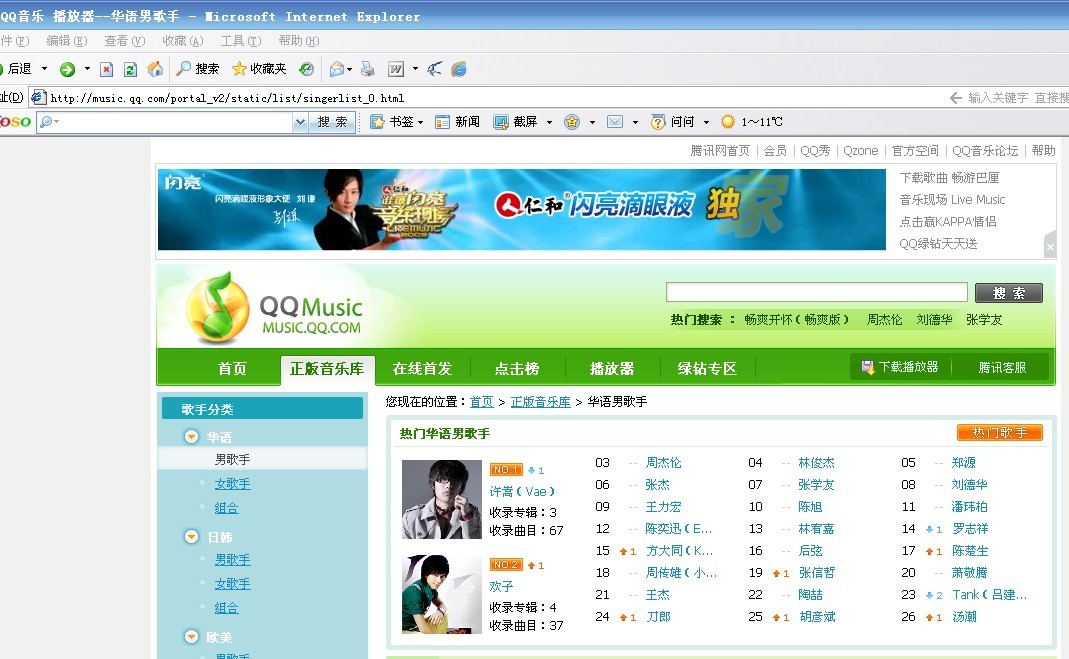1069x659 pixels.
Task: Open the 收藏(A) menu
Action: pyautogui.click(x=183, y=41)
